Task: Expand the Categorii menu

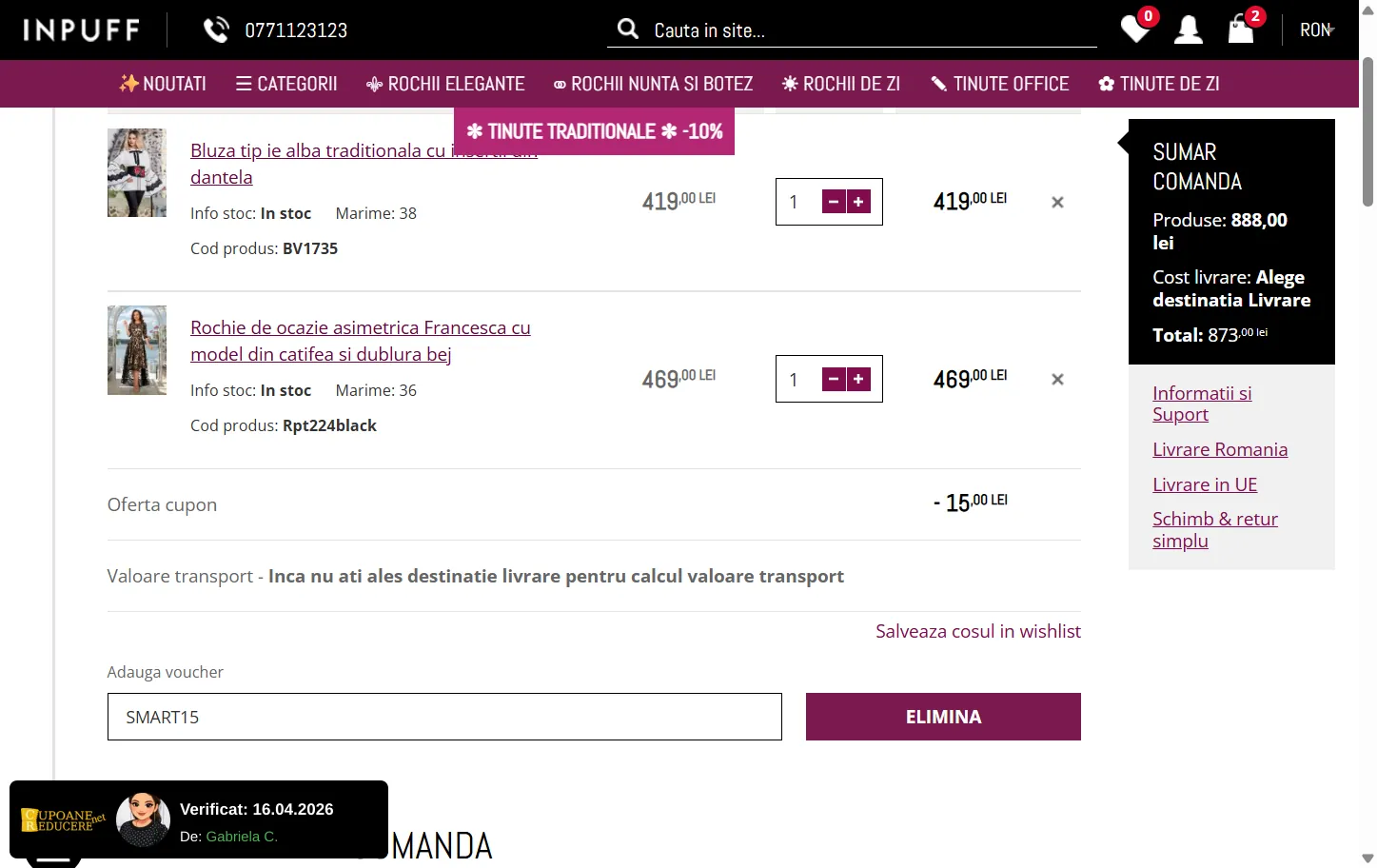Action: tap(286, 84)
